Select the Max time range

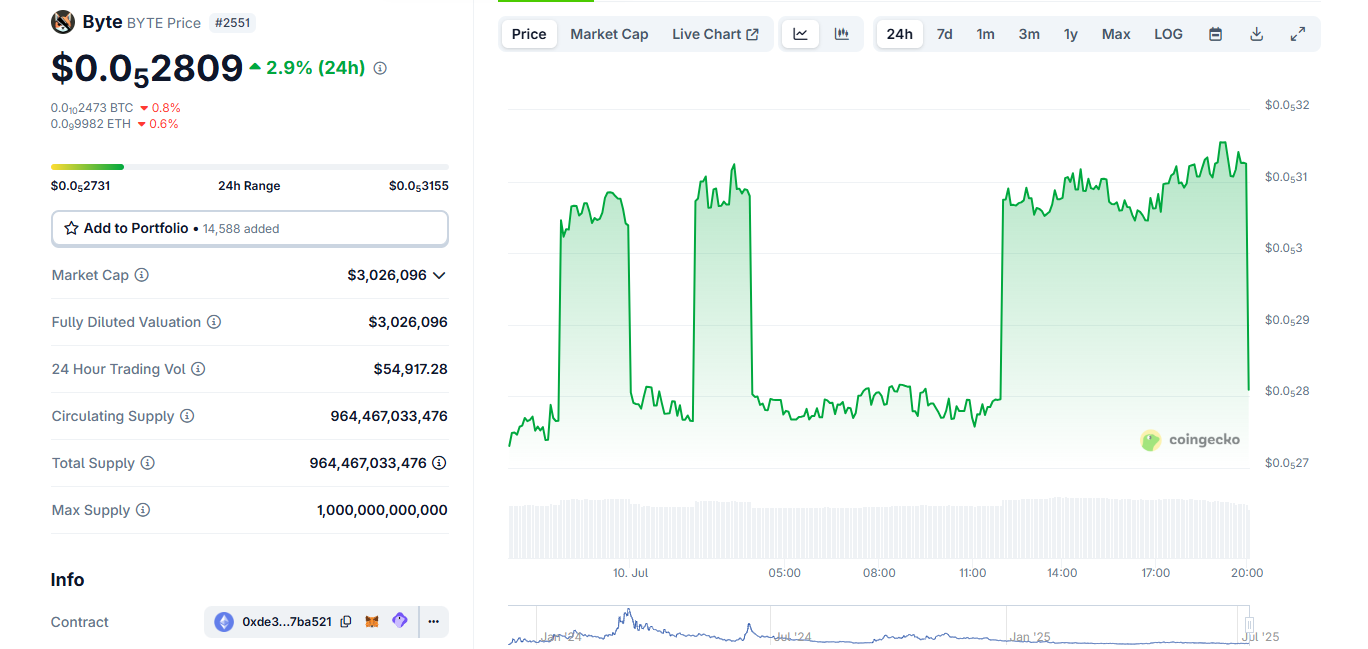tap(1116, 34)
